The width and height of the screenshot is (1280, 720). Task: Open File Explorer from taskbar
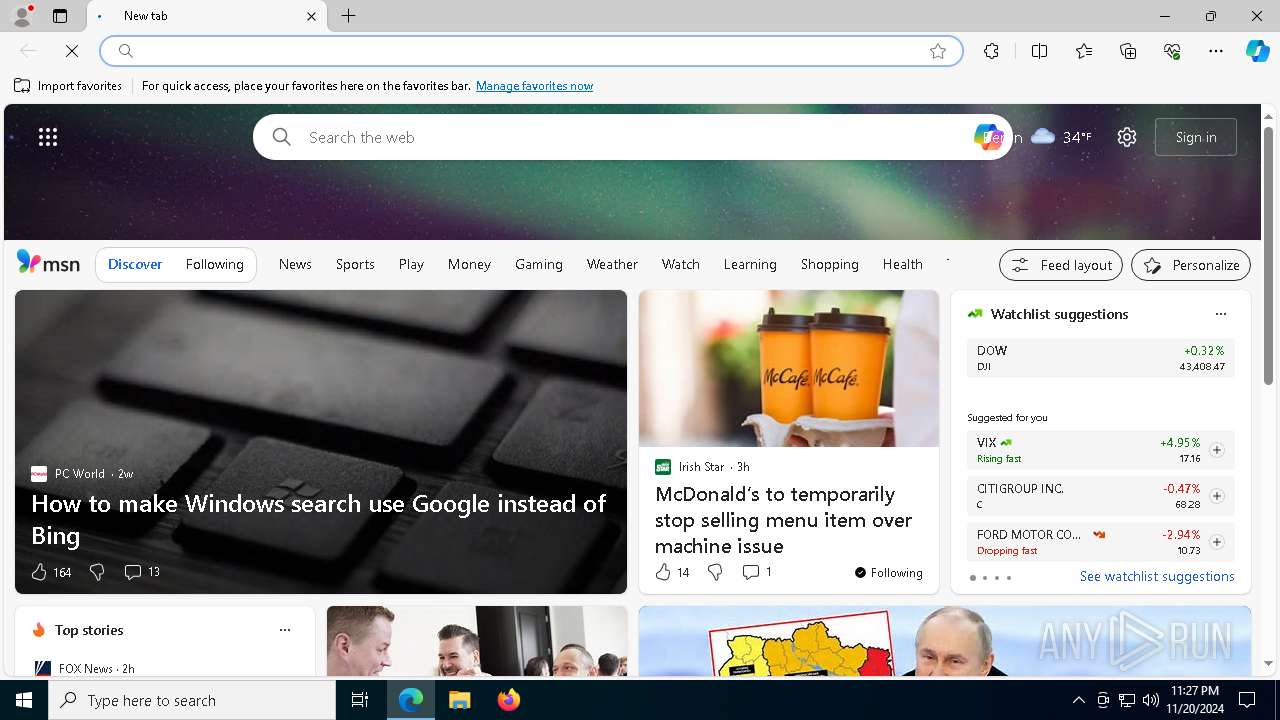click(459, 700)
